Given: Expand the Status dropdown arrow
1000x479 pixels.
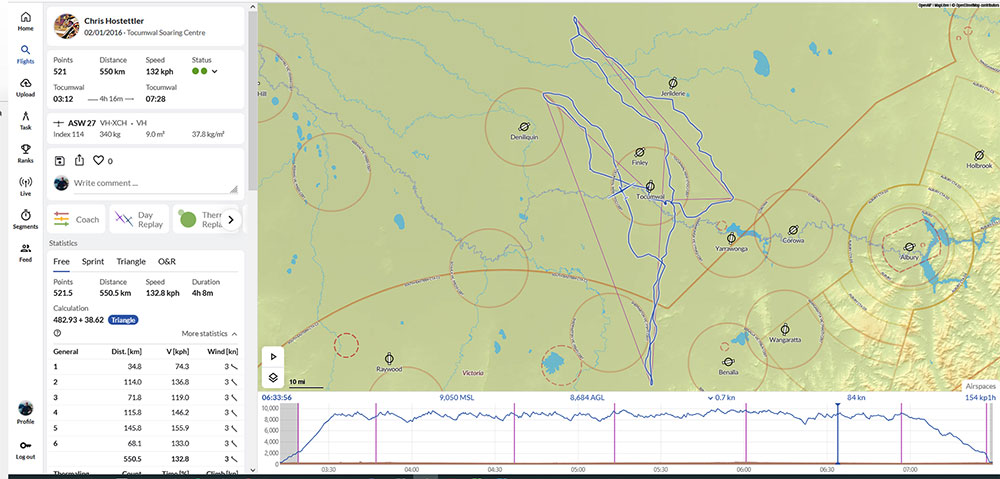Looking at the screenshot, I should tap(214, 71).
